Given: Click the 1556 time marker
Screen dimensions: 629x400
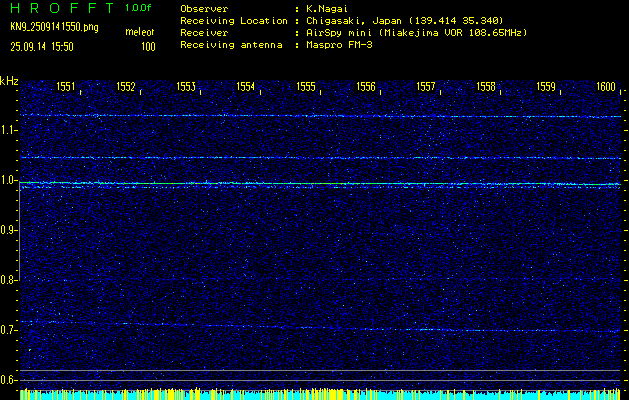Looking at the screenshot, I should click(x=366, y=86).
